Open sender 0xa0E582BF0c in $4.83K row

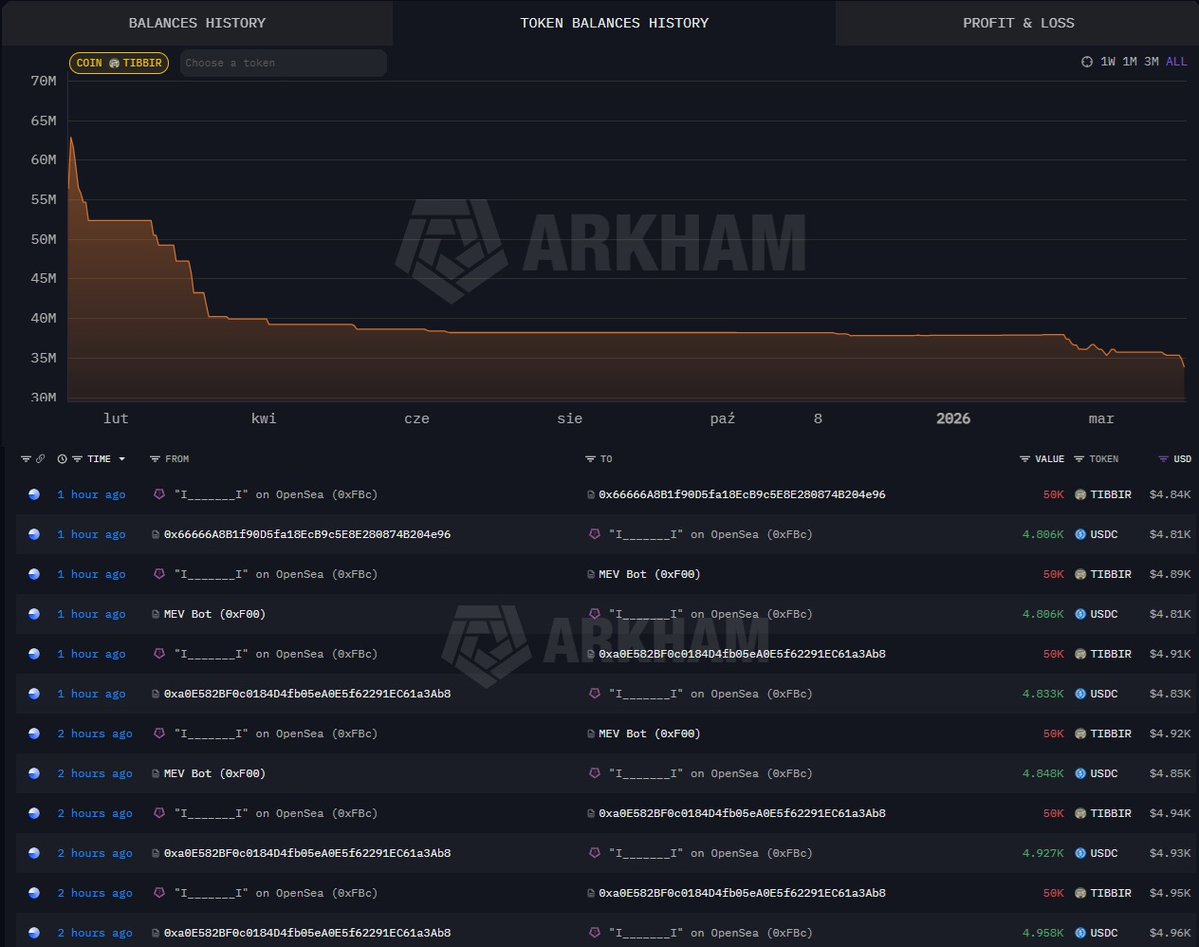coord(307,694)
